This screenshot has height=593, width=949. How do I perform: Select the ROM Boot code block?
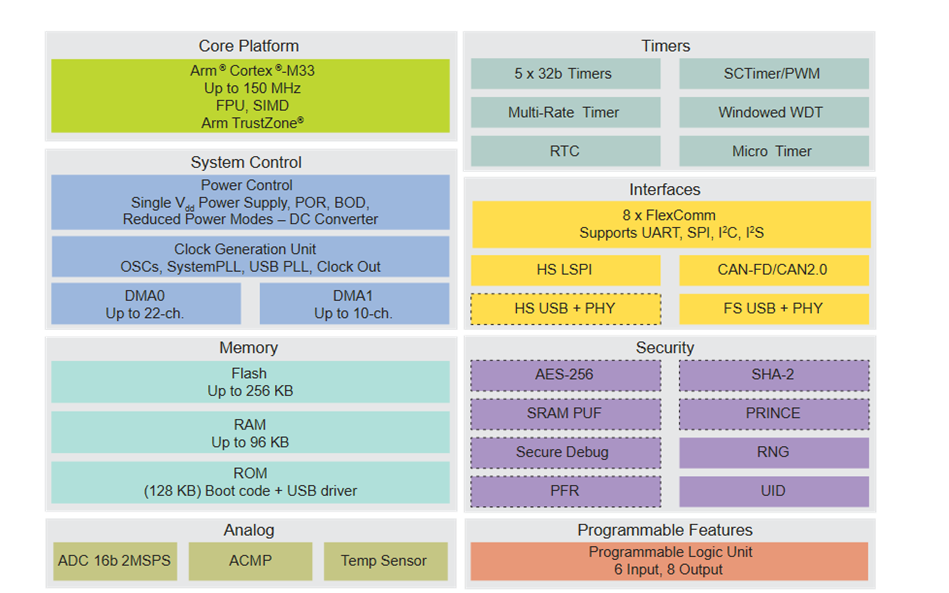pyautogui.click(x=250, y=482)
